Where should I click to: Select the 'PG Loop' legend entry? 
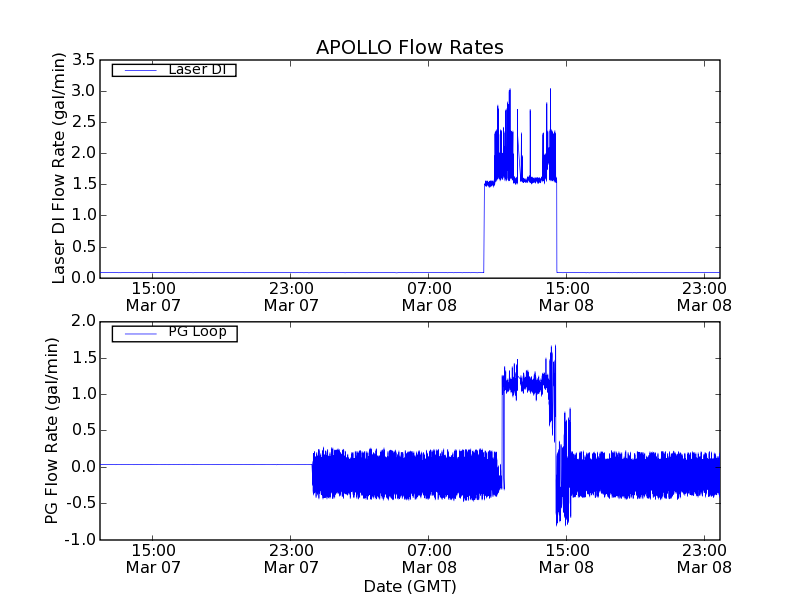pos(174,334)
